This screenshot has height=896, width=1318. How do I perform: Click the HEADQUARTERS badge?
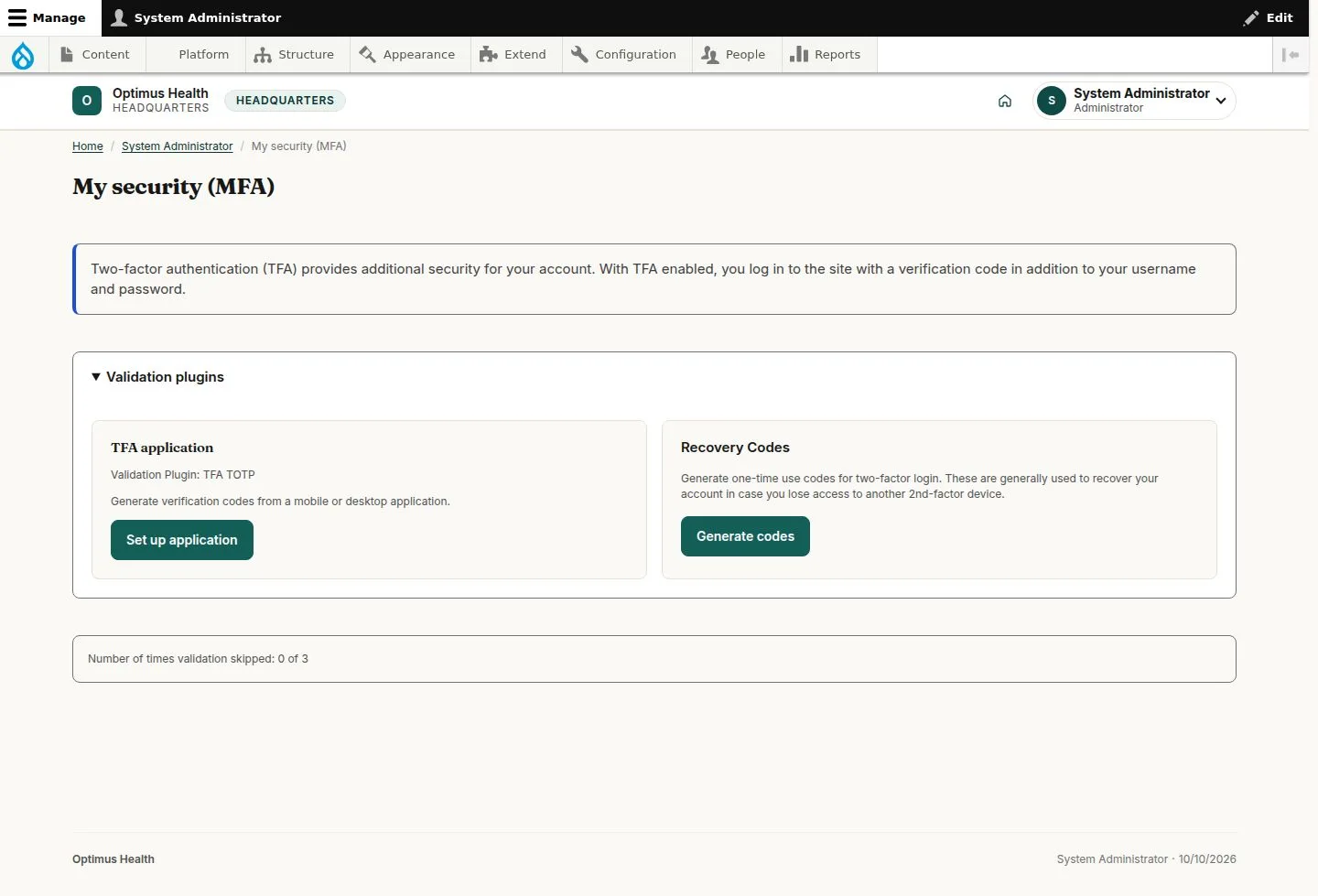coord(285,101)
